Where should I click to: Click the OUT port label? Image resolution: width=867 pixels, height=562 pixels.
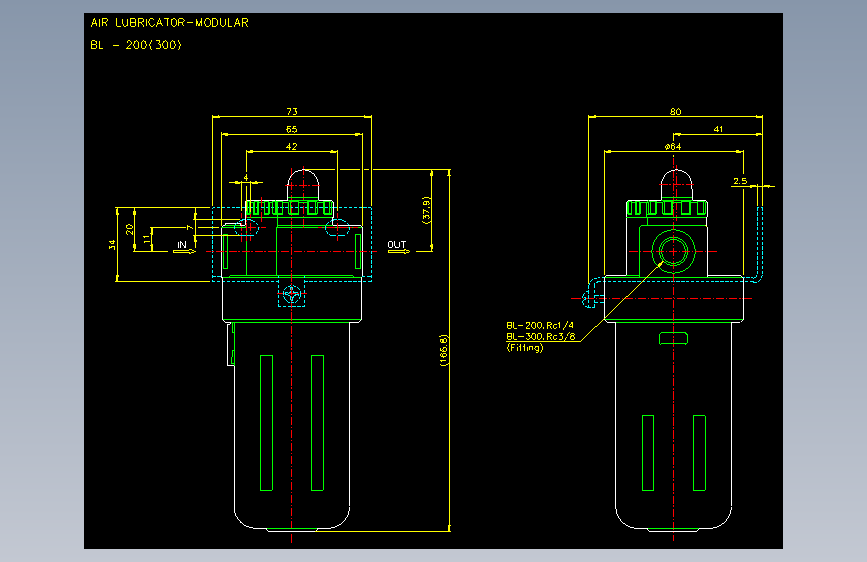[396, 244]
